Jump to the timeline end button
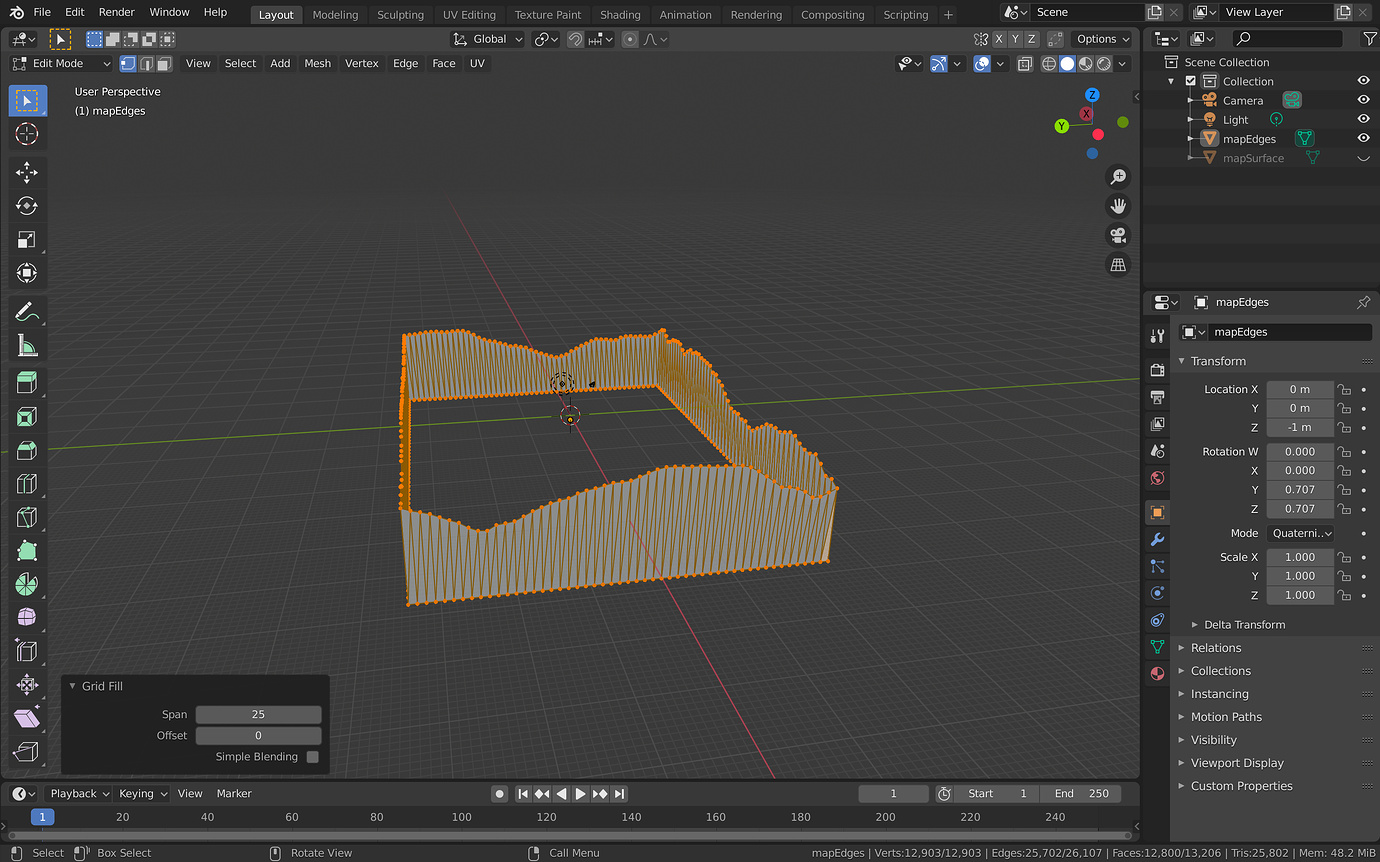This screenshot has height=862, width=1380. tap(619, 793)
